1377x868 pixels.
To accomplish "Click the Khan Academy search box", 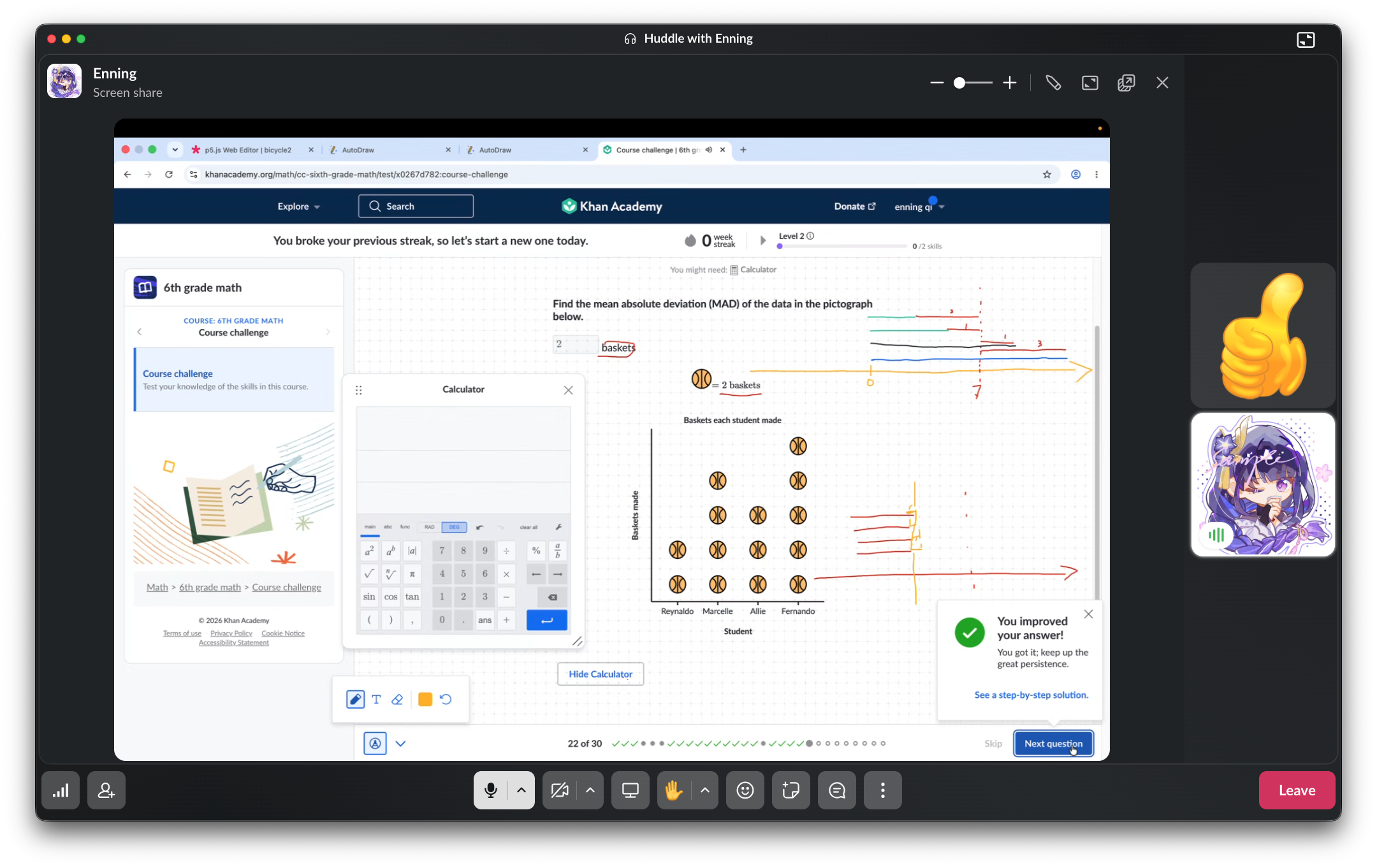I will [416, 206].
